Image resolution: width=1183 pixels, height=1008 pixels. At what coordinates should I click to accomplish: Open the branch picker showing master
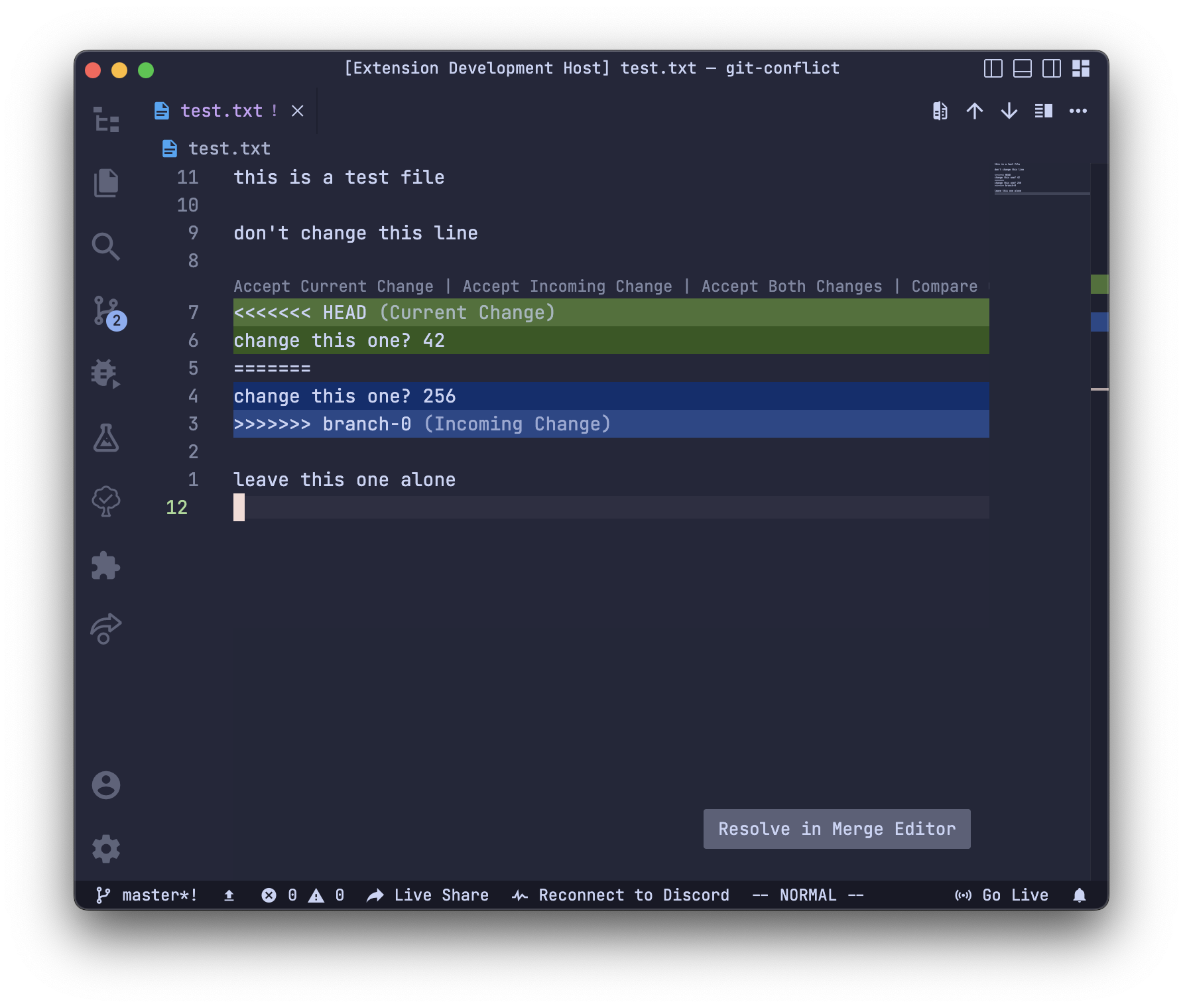pyautogui.click(x=146, y=895)
